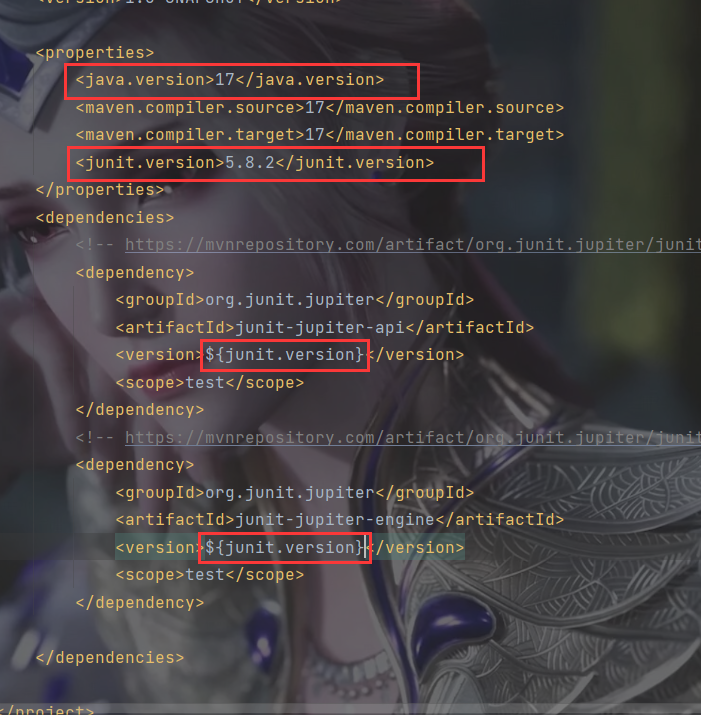This screenshot has height=715, width=701.
Task: Click the opening properties tag
Action: click(95, 53)
